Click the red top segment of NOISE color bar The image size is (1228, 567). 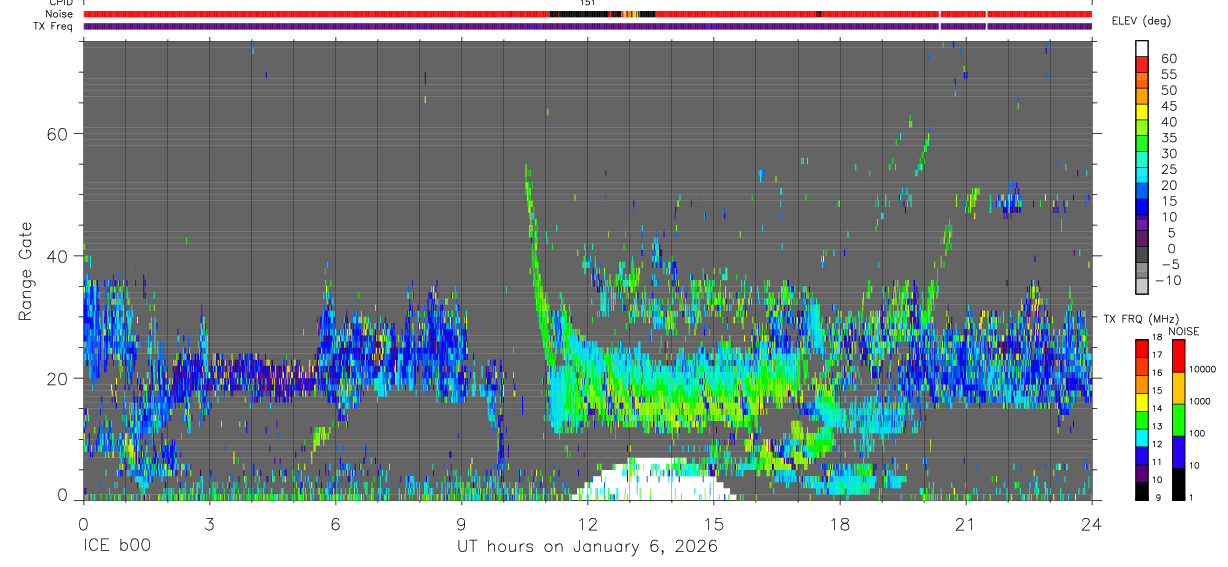1177,356
